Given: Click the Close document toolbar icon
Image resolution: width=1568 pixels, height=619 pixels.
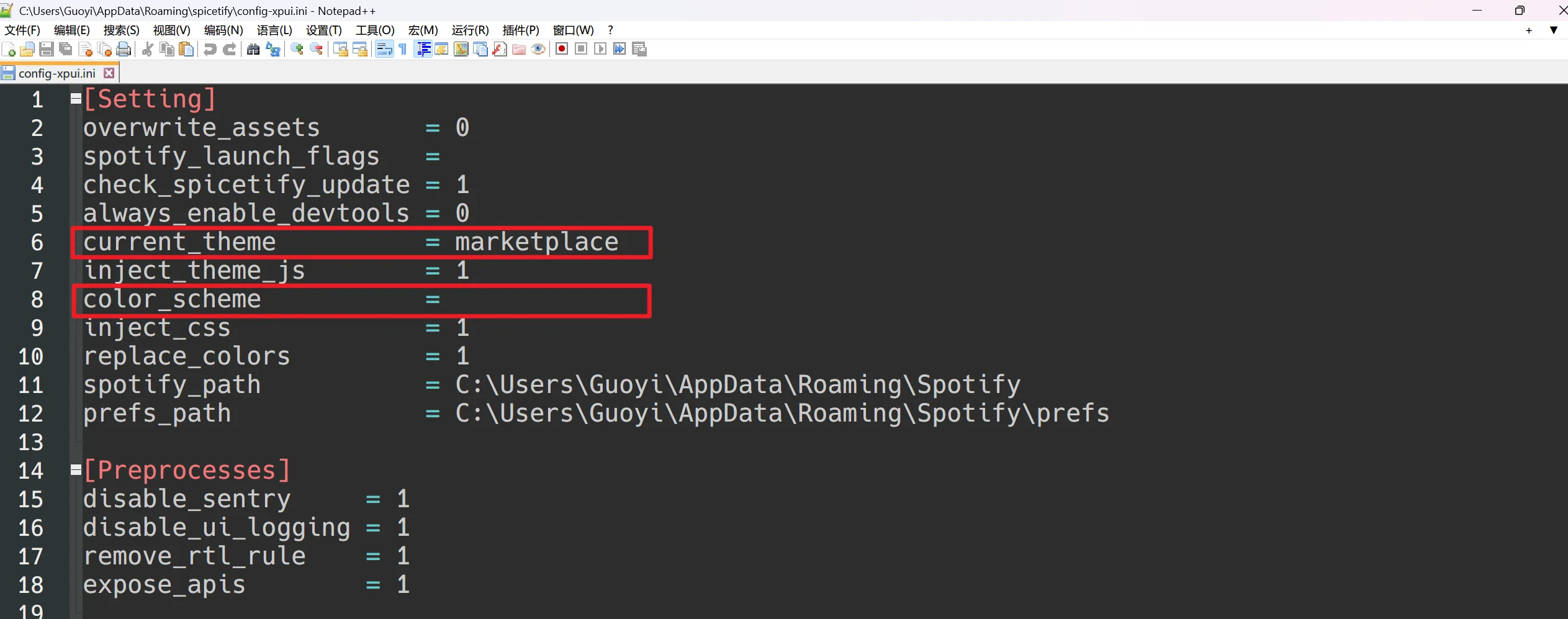Looking at the screenshot, I should (86, 49).
